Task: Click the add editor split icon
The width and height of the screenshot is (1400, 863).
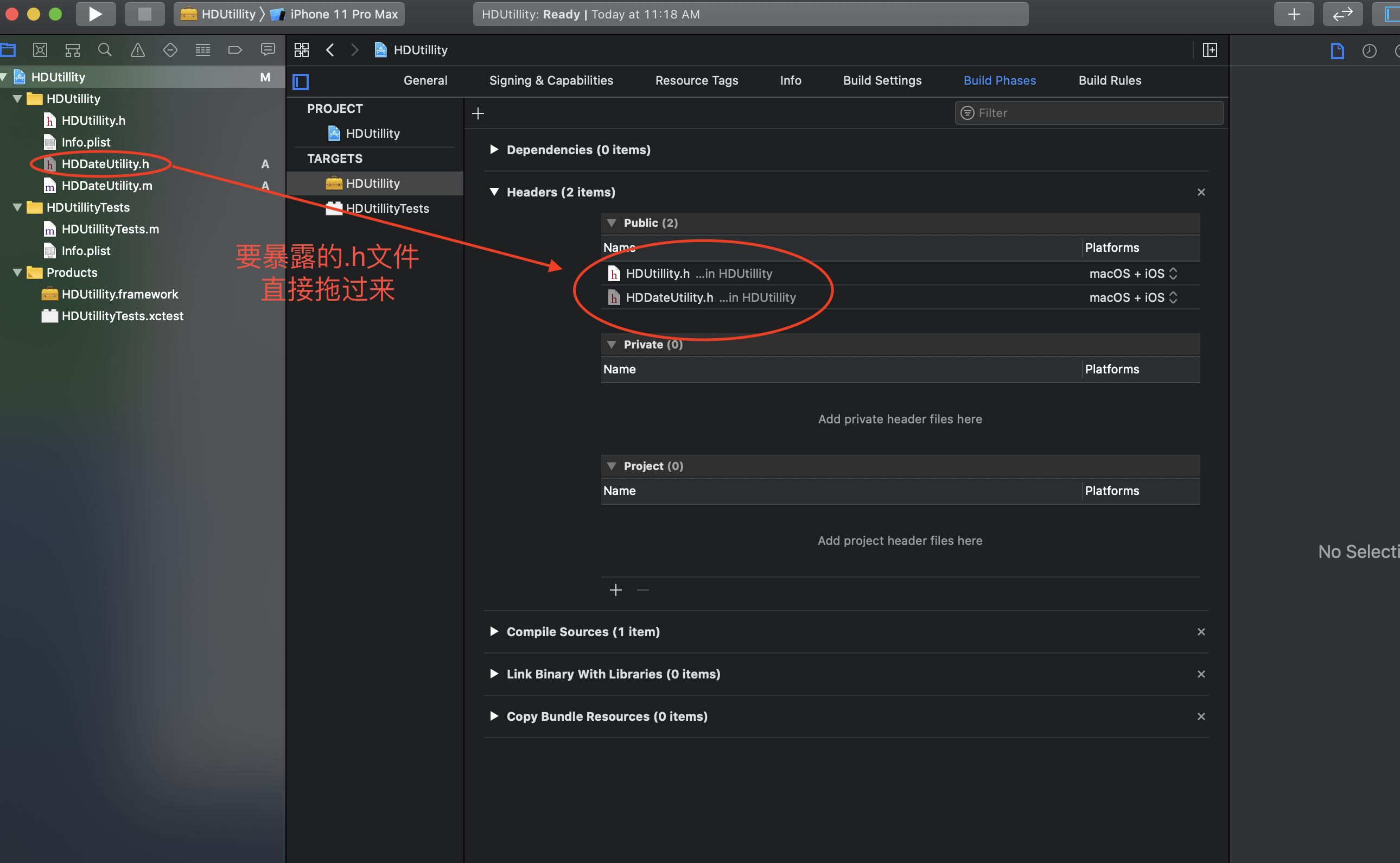Action: (1210, 50)
